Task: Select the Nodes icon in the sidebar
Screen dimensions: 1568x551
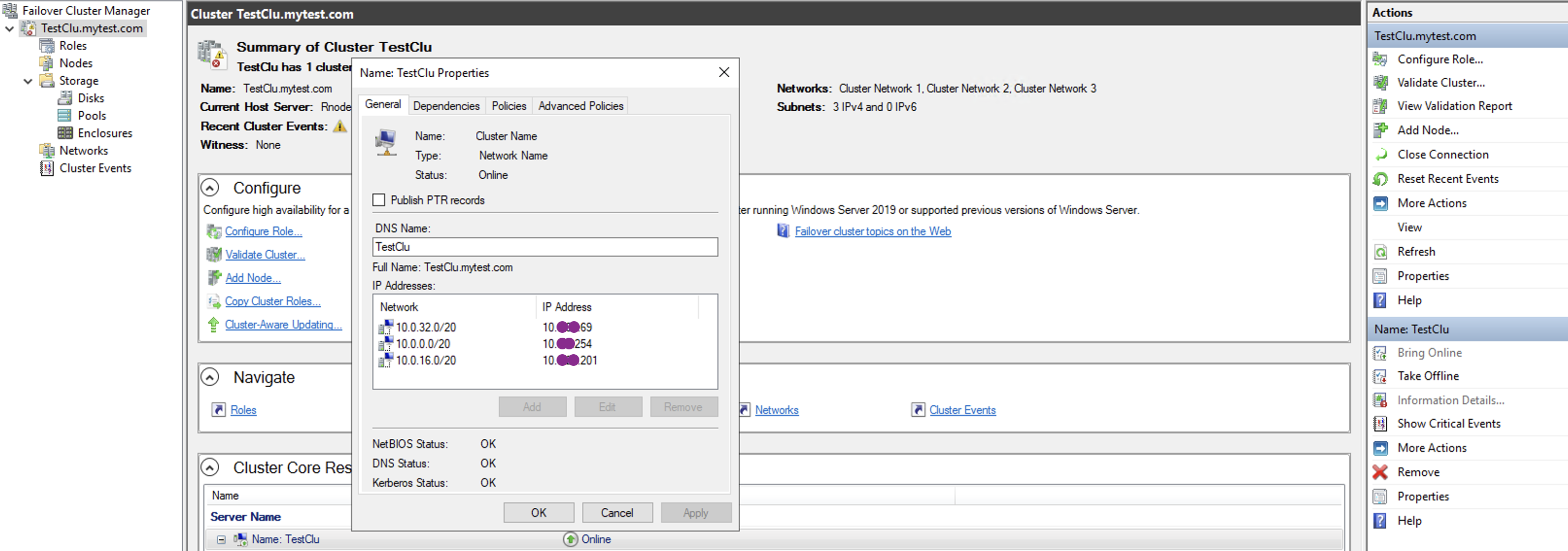Action: 46,63
